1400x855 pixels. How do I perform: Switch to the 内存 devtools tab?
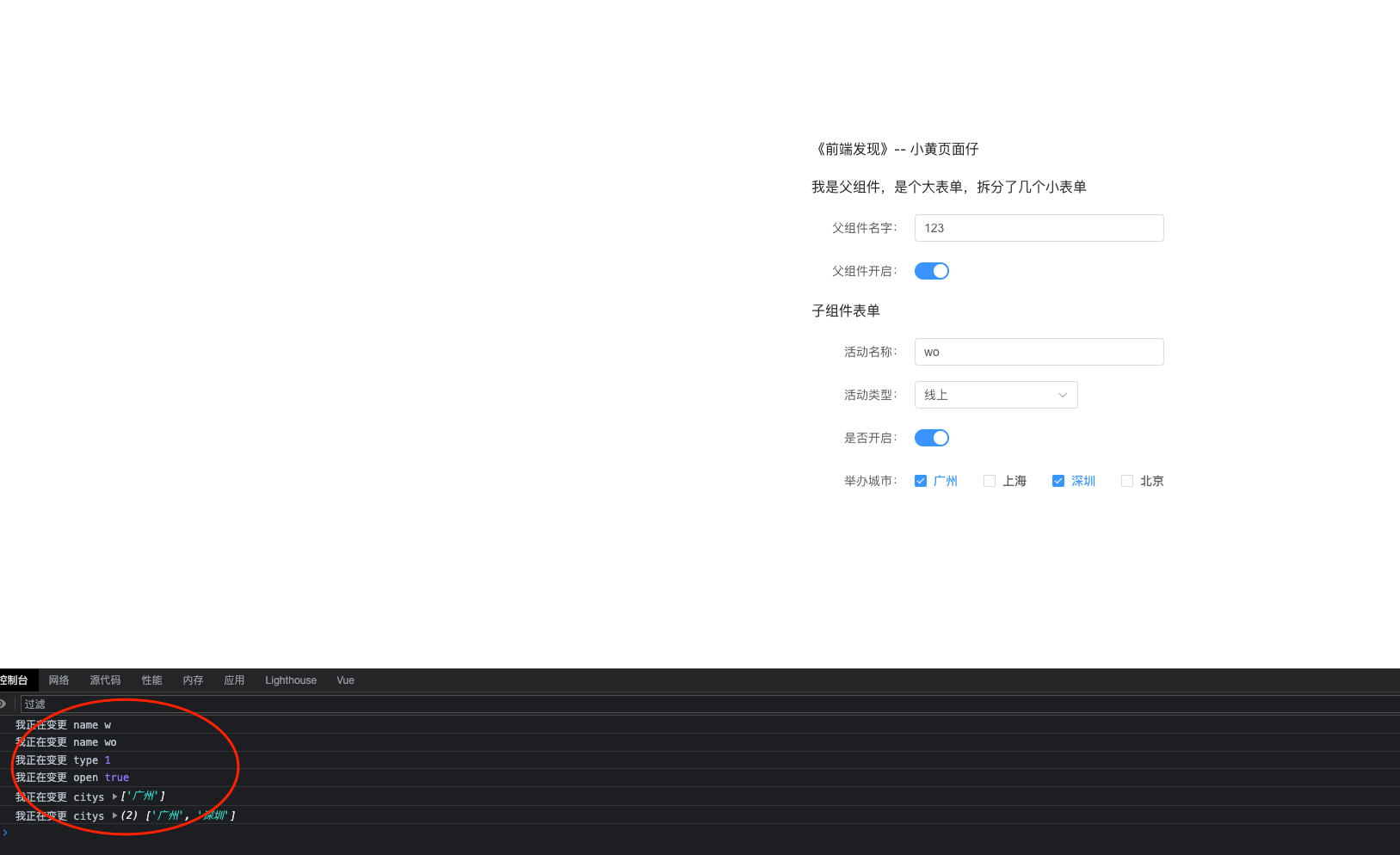(193, 680)
